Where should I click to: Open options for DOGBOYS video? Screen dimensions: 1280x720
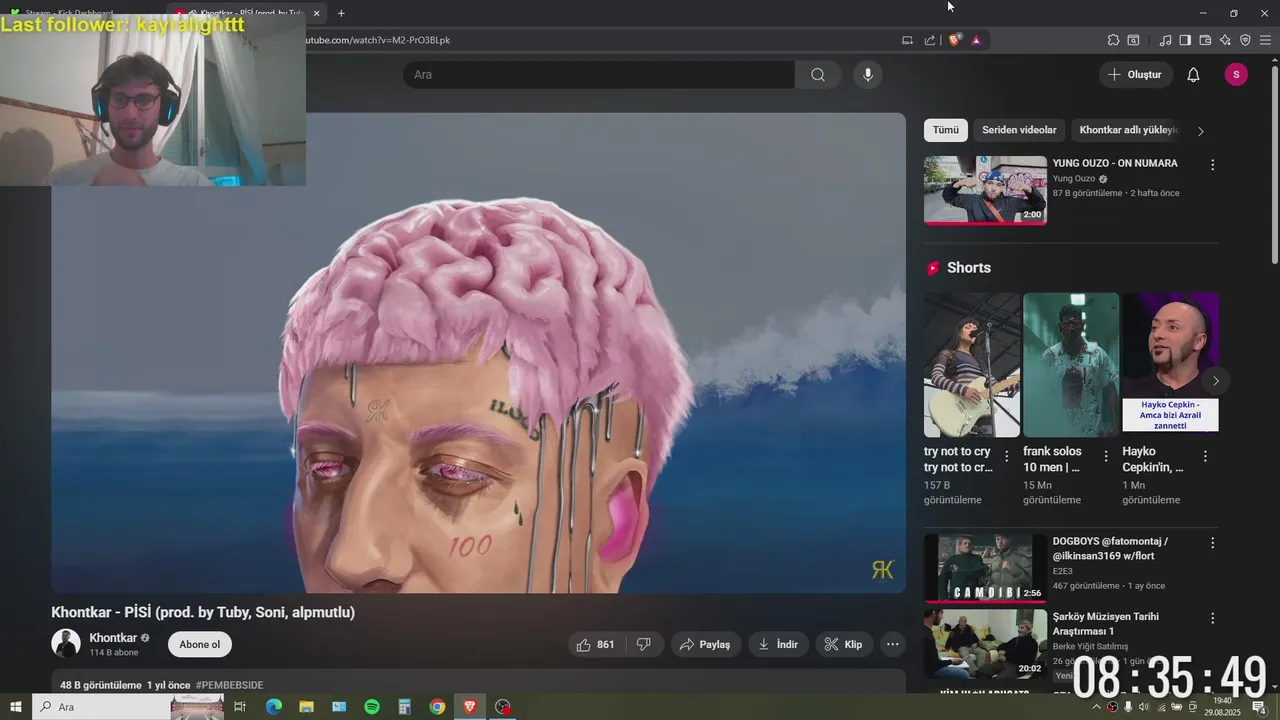tap(1213, 543)
